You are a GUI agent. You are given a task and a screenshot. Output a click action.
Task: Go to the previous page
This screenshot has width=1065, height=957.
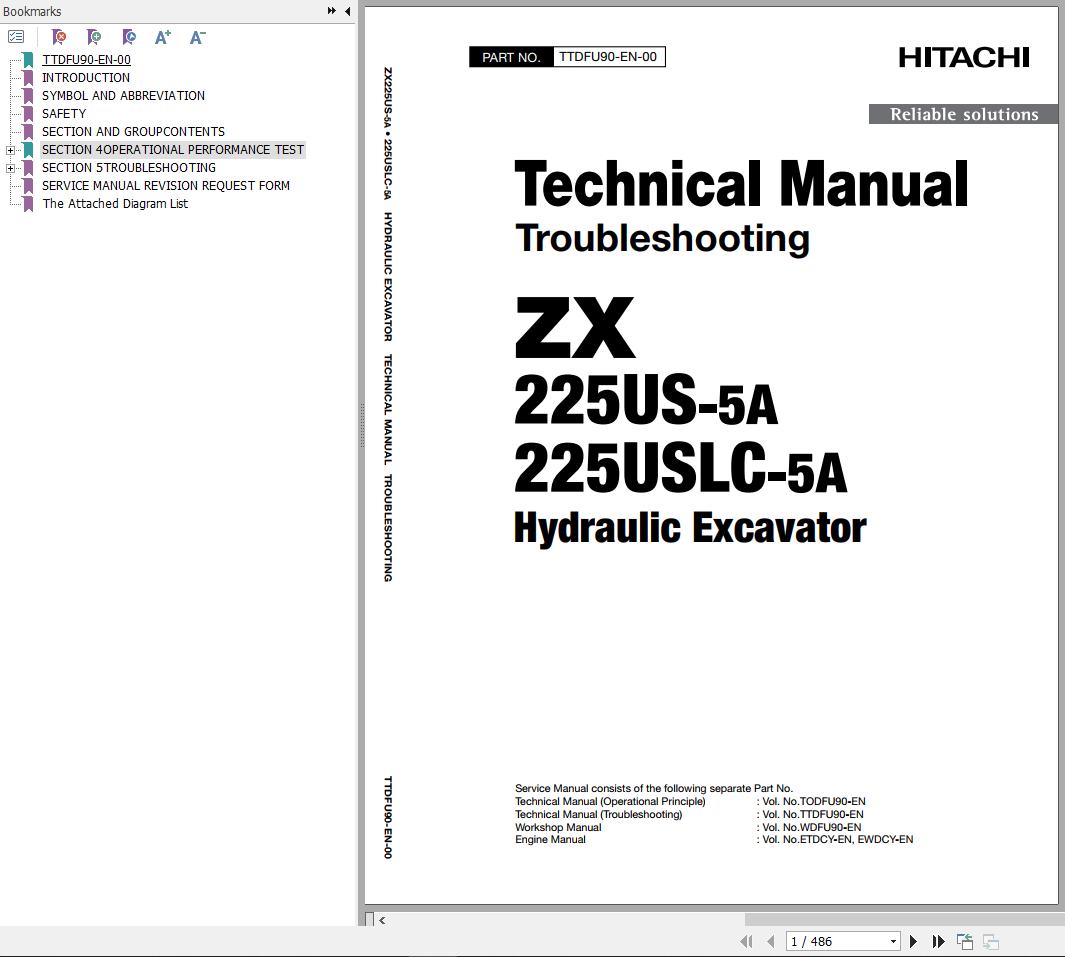[770, 941]
